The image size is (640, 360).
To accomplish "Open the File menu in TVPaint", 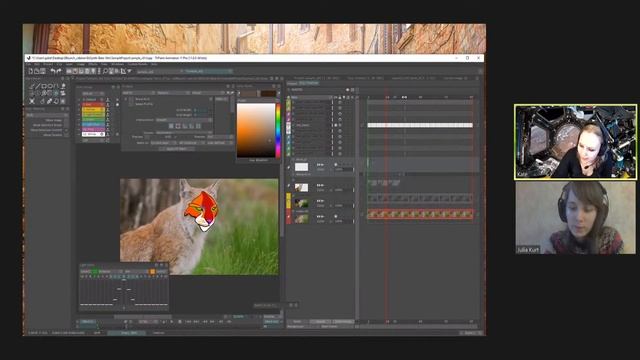I will coord(29,64).
